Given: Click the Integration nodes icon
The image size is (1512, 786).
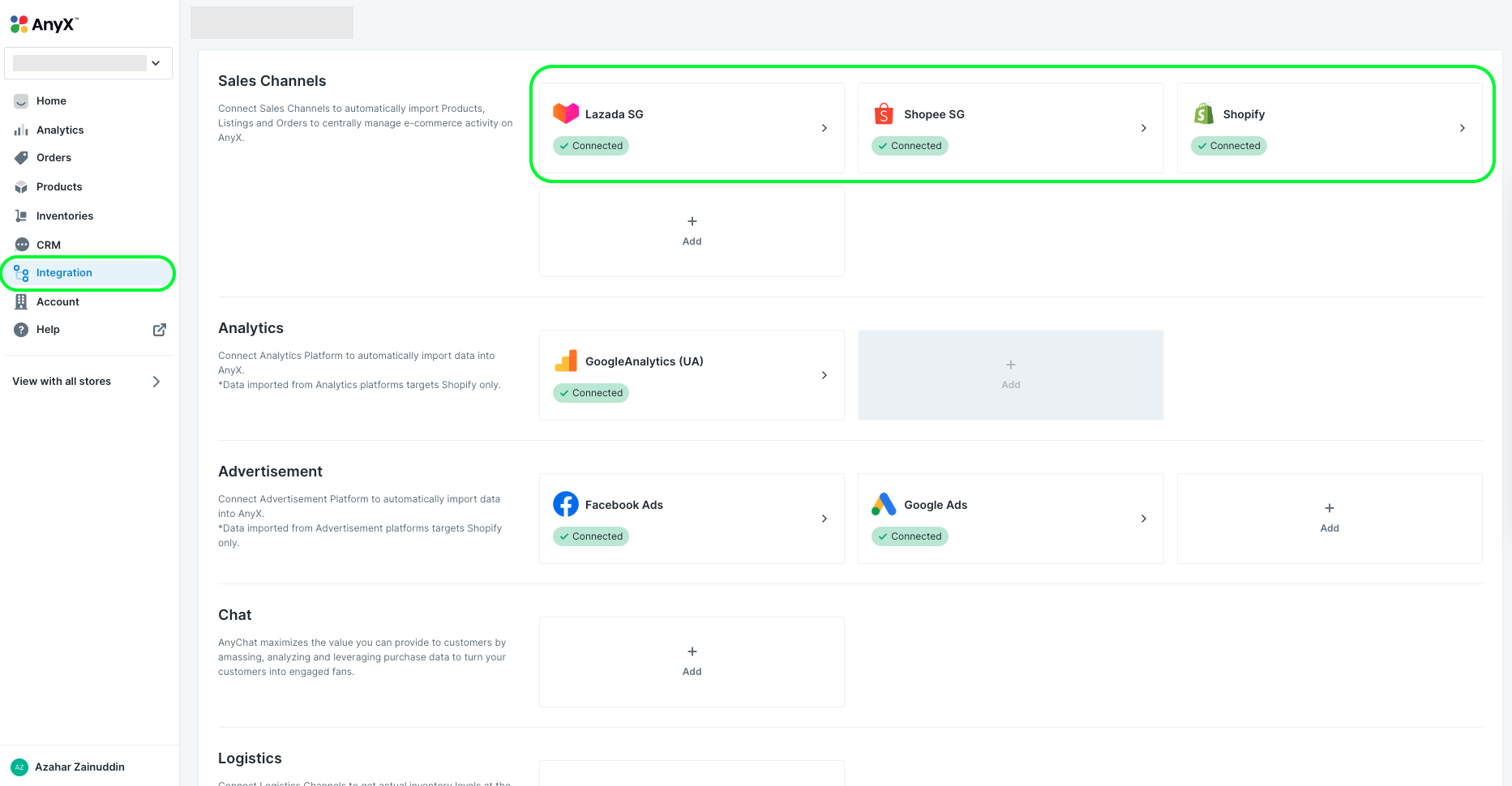Looking at the screenshot, I should (21, 273).
